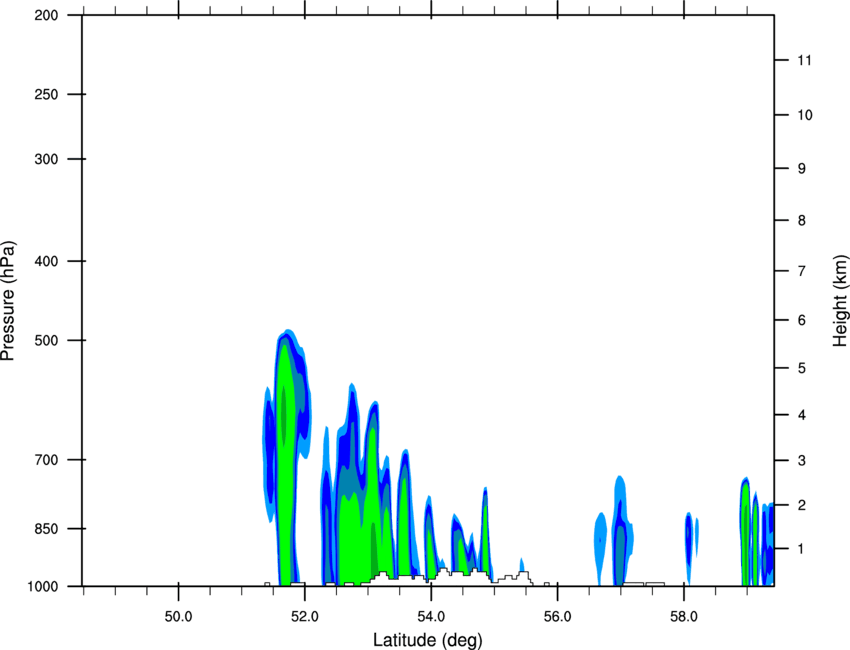Click the 56.0 latitude tick label
The image size is (850, 650).
[x=557, y=617]
